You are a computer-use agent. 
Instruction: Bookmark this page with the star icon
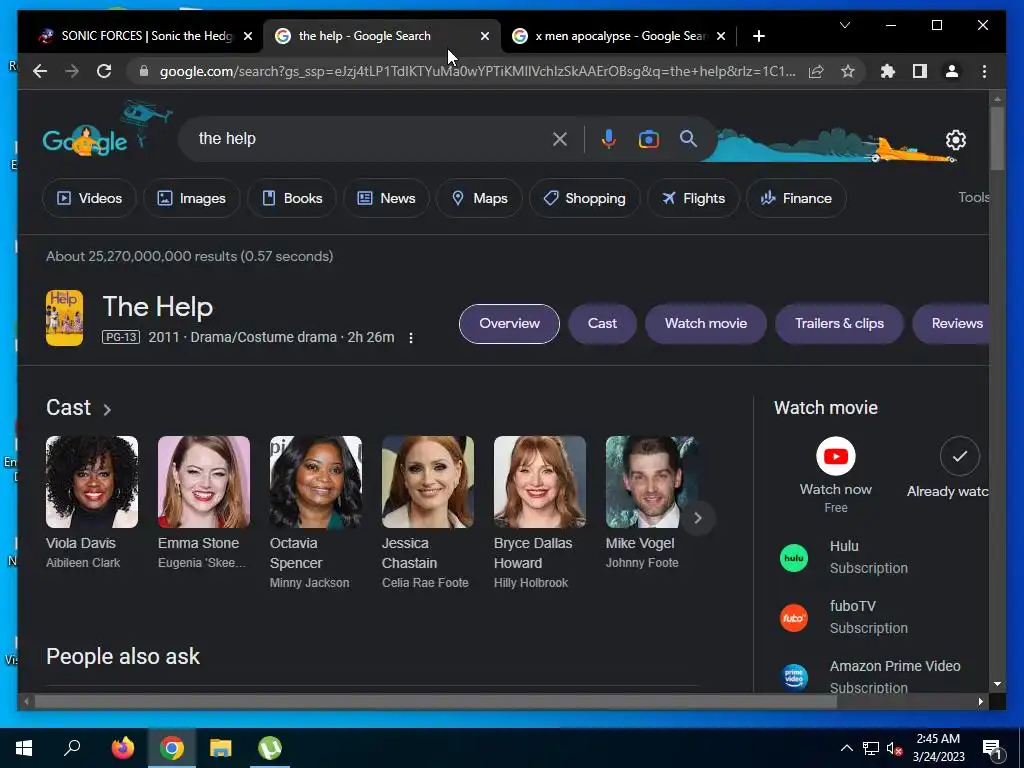point(848,71)
